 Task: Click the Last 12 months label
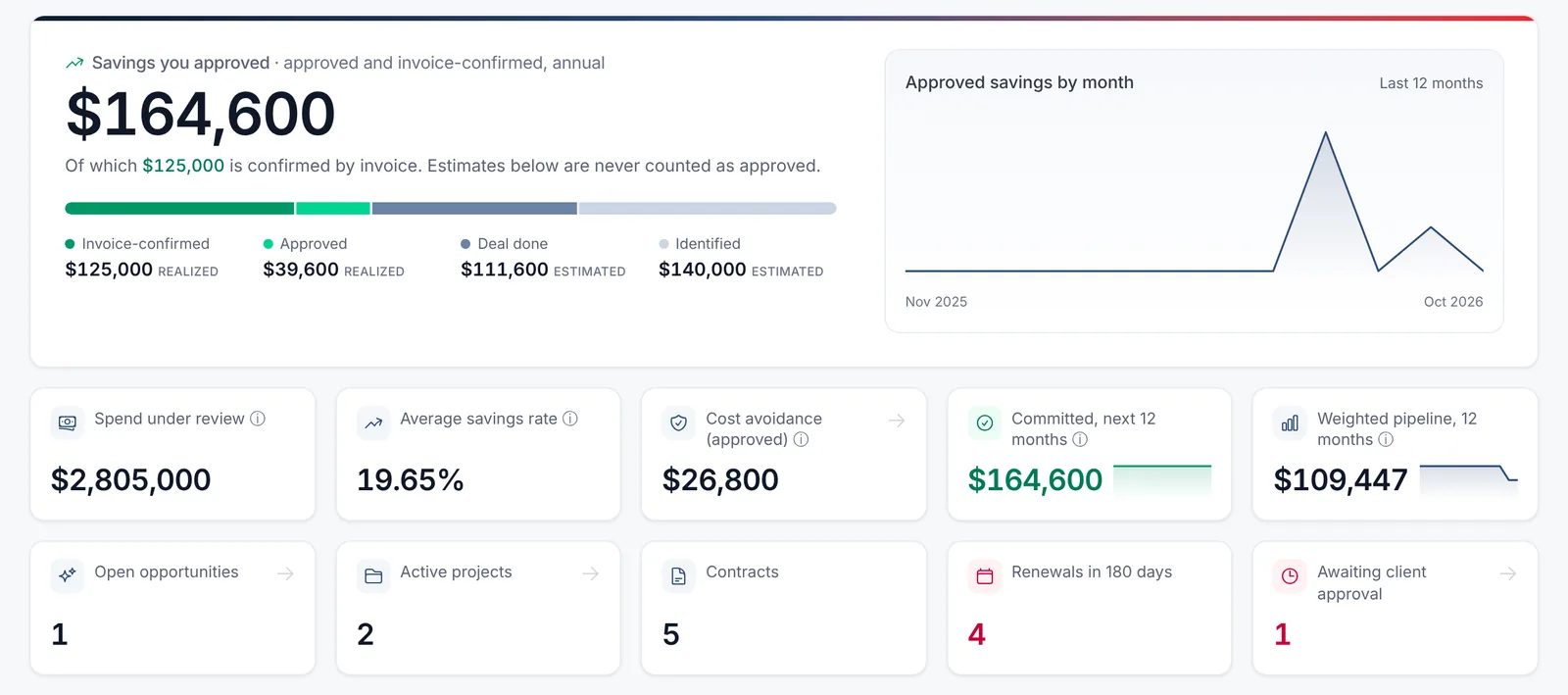1431,83
